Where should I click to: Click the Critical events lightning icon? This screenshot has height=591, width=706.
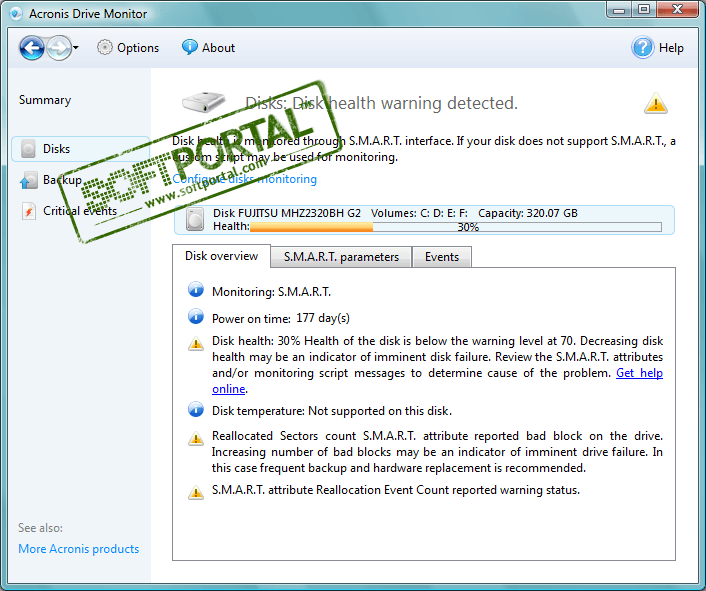pyautogui.click(x=29, y=211)
